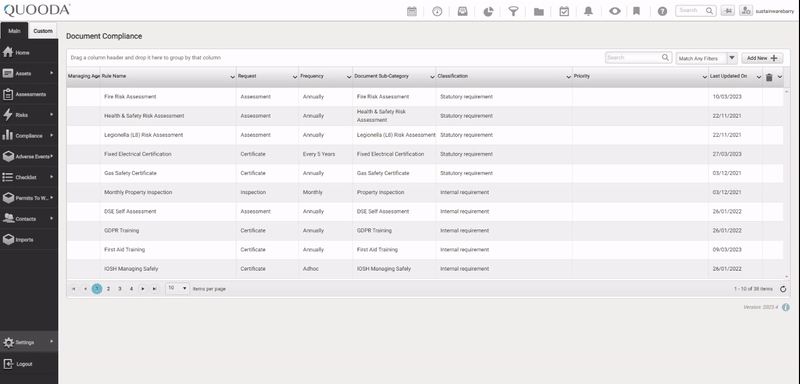
Task: Click the grid scrollbar down arrow
Action: click(x=787, y=276)
